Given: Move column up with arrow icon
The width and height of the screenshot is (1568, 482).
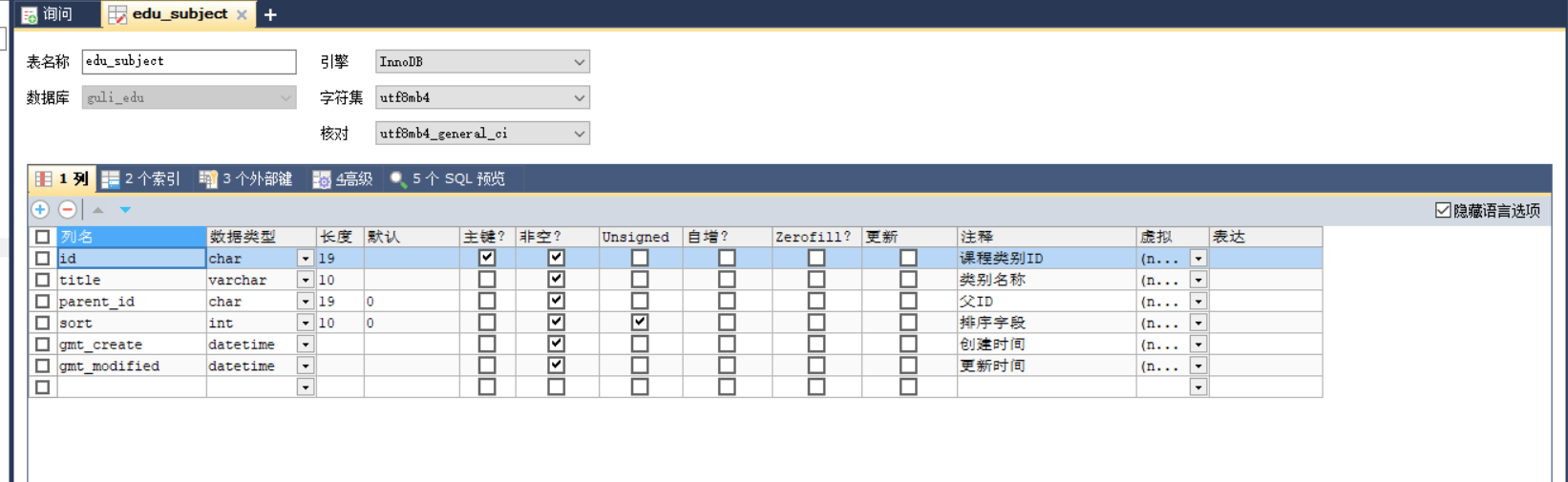Looking at the screenshot, I should tap(97, 210).
